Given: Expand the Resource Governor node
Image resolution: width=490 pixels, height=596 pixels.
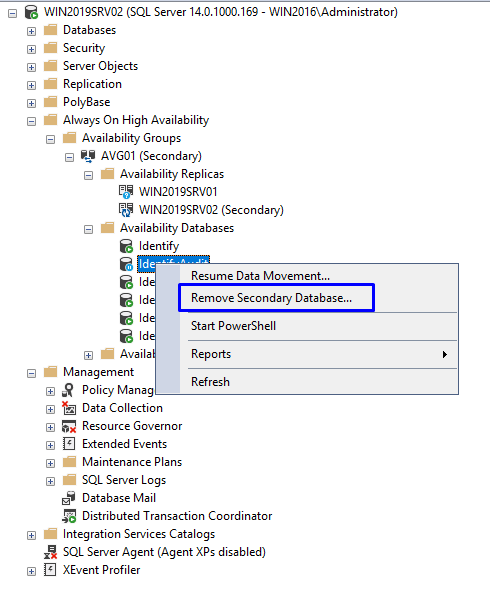Looking at the screenshot, I should click(51, 428).
